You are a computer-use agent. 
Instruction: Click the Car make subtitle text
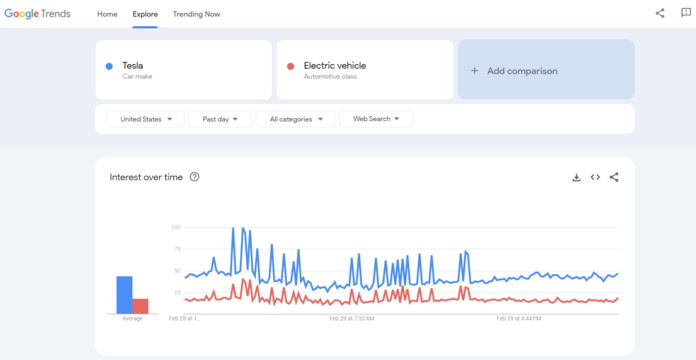tap(137, 76)
